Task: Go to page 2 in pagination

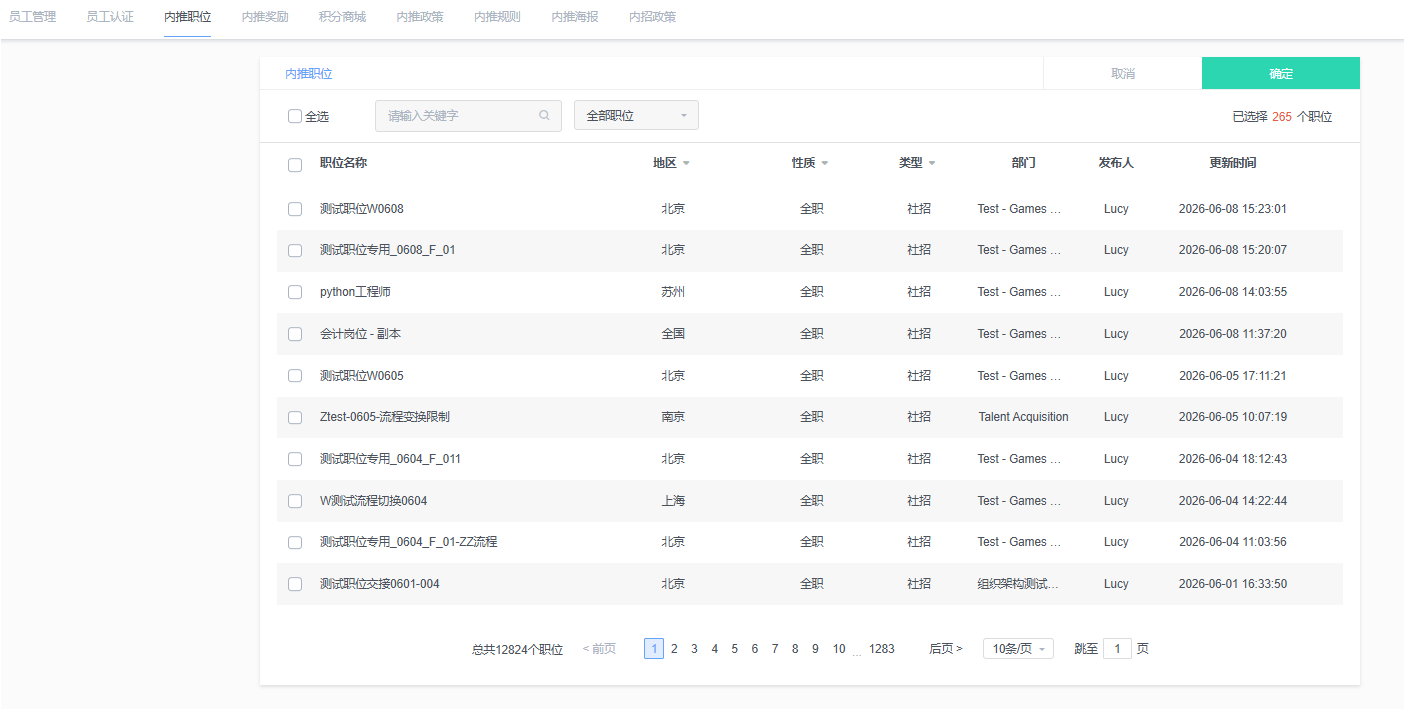Action: point(674,649)
